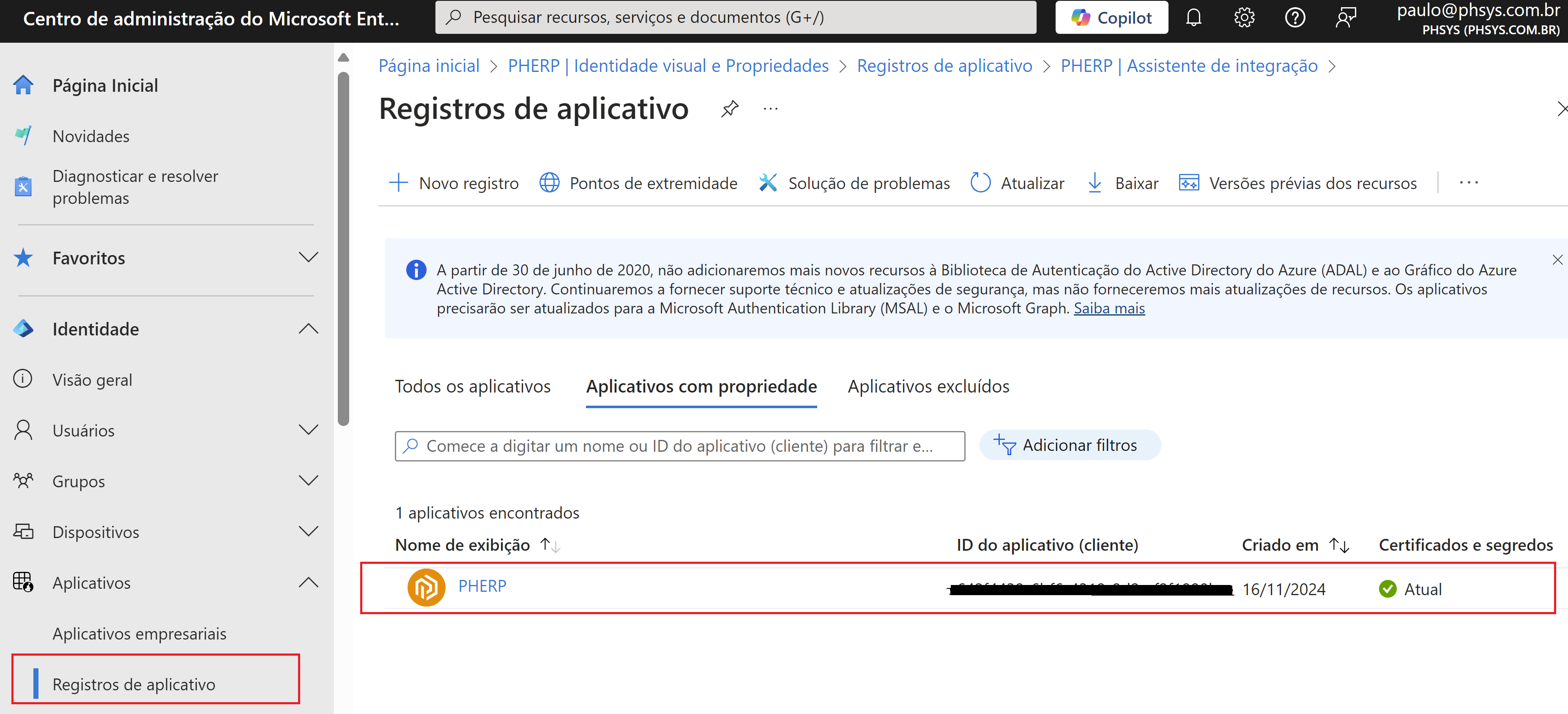Open the page title ellipsis menu
Viewport: 1568px width, 714px height.
pyautogui.click(x=770, y=109)
